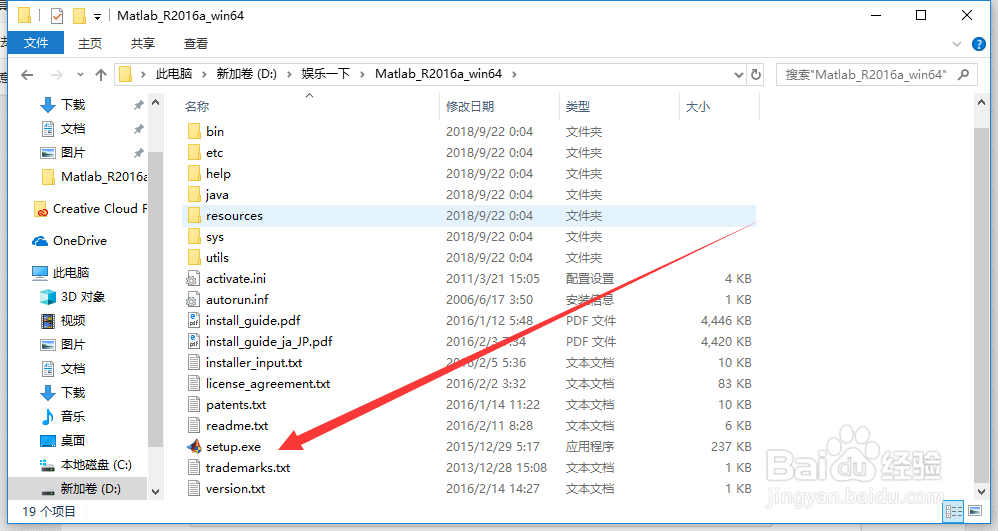Click the install_guide_ja_JP.pdf PDF icon
Screen dimensions: 998x531
pos(193,342)
